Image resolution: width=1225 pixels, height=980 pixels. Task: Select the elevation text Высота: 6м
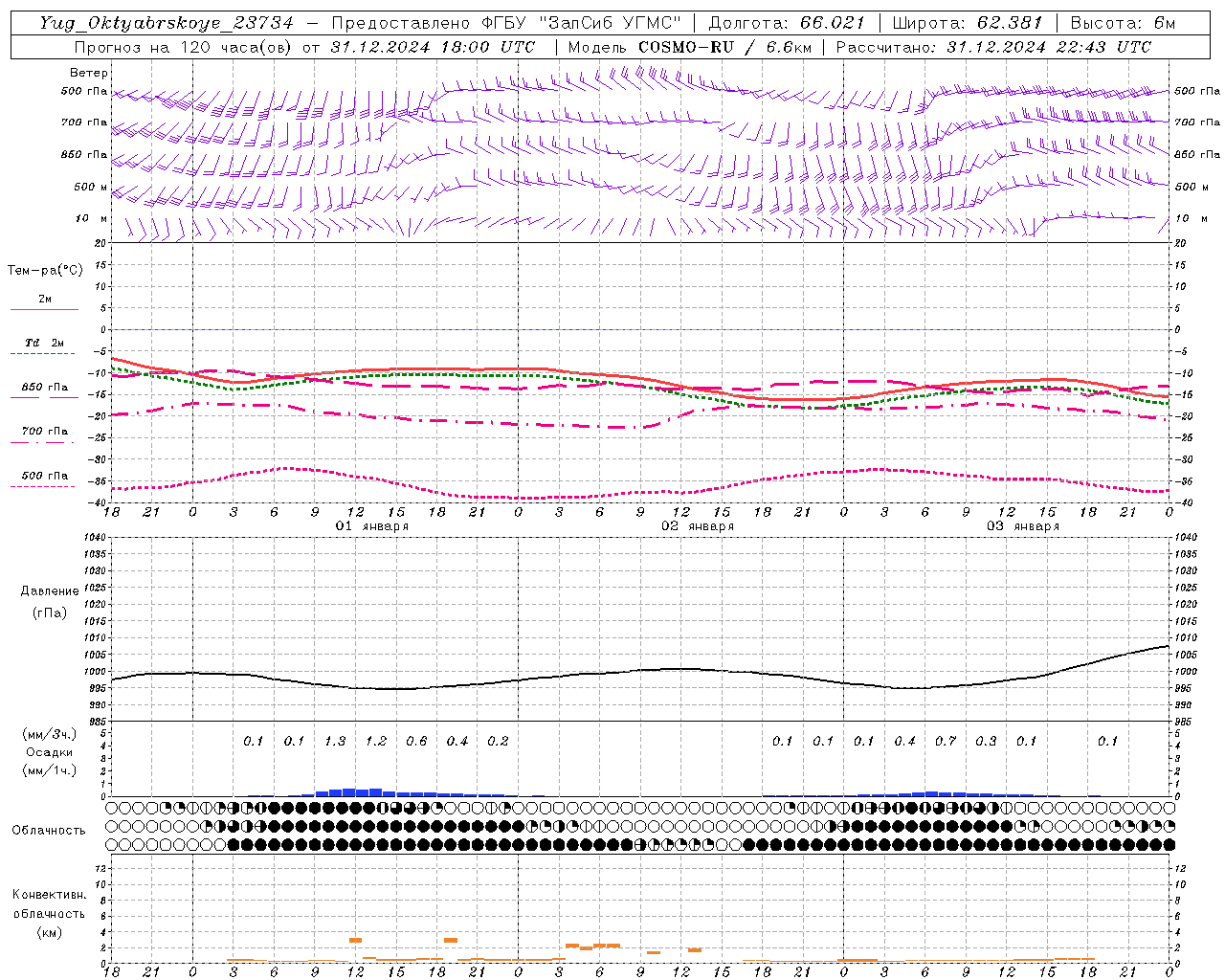click(1123, 23)
